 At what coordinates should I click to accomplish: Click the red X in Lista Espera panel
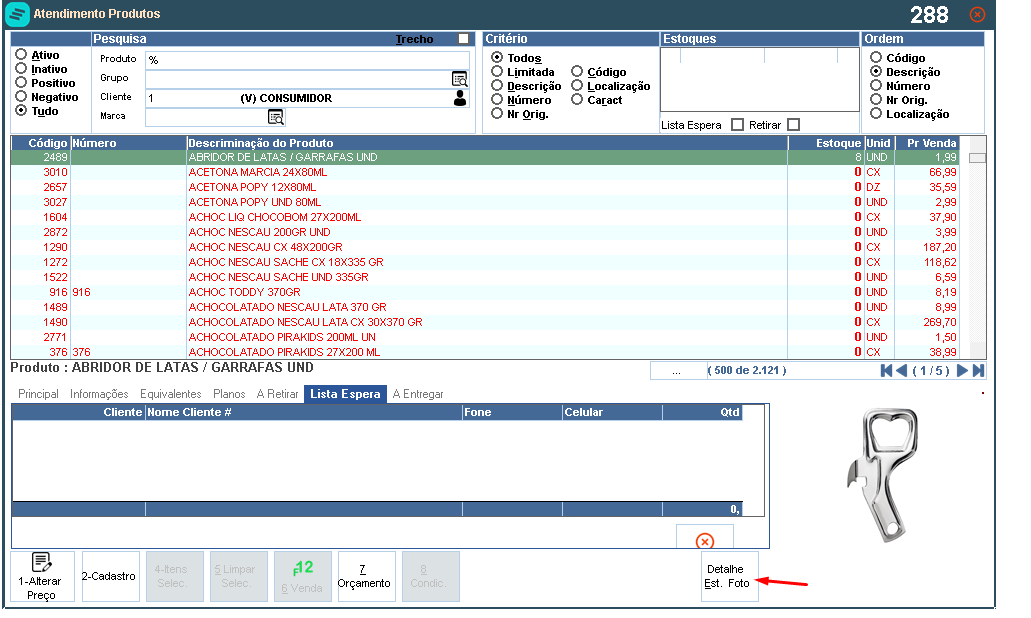(x=705, y=540)
